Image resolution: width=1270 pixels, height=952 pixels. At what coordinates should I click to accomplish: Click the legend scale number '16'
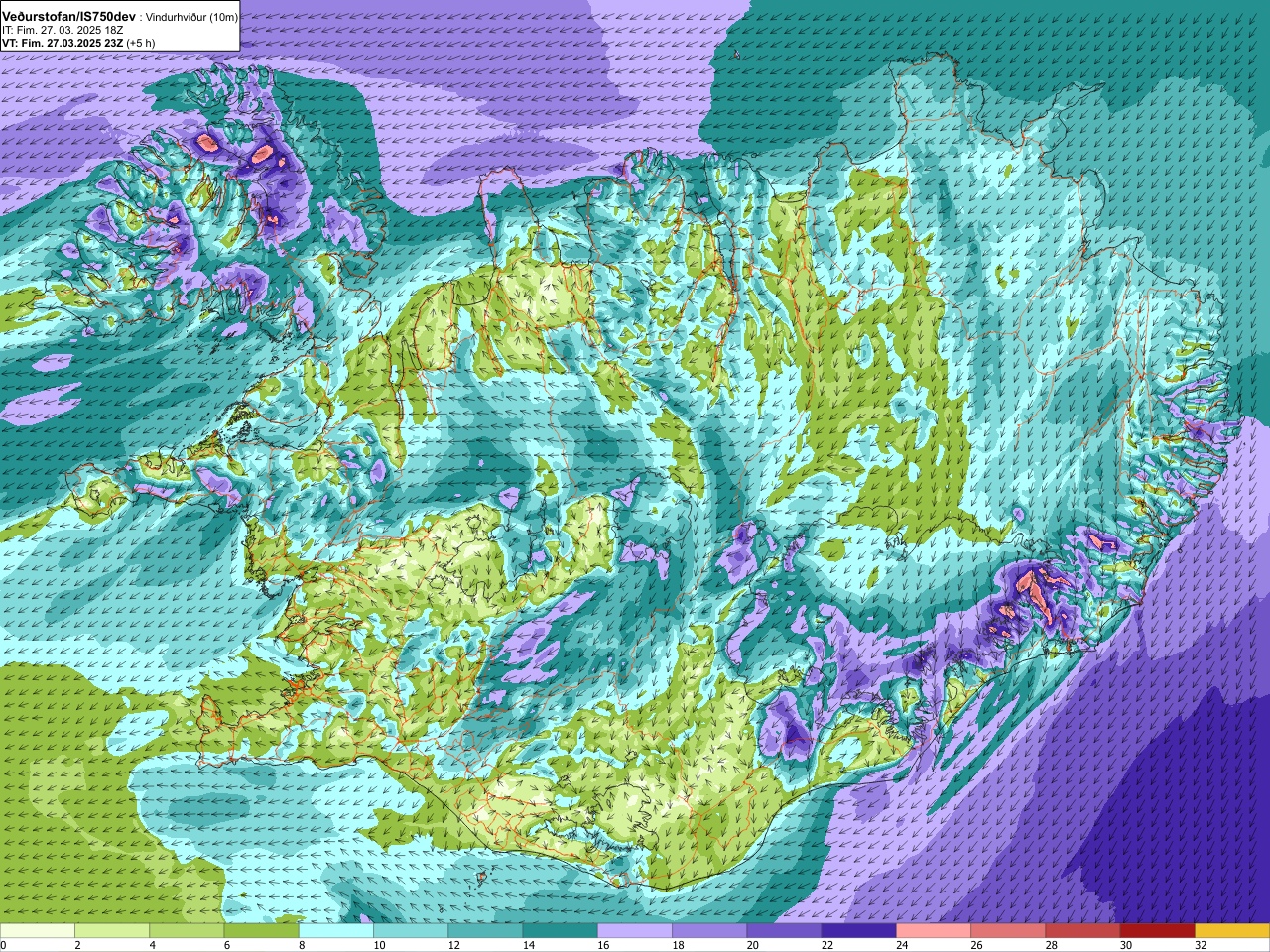pos(603,945)
